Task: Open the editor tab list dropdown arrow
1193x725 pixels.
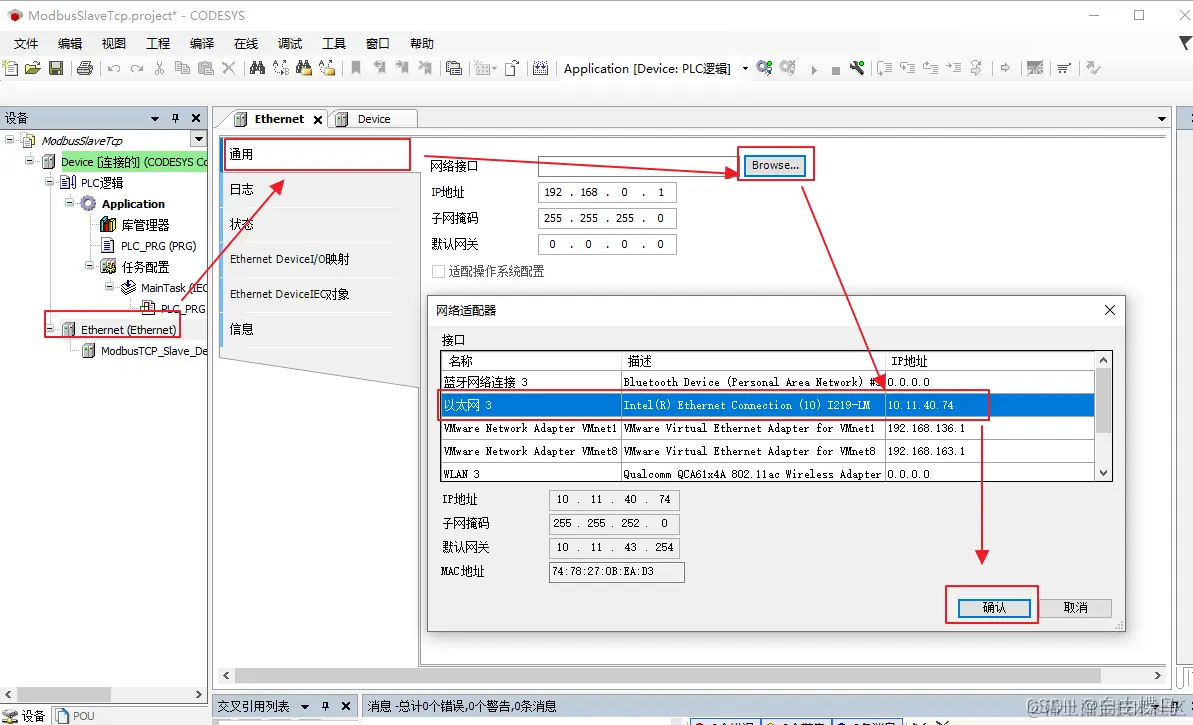Action: pyautogui.click(x=1161, y=119)
